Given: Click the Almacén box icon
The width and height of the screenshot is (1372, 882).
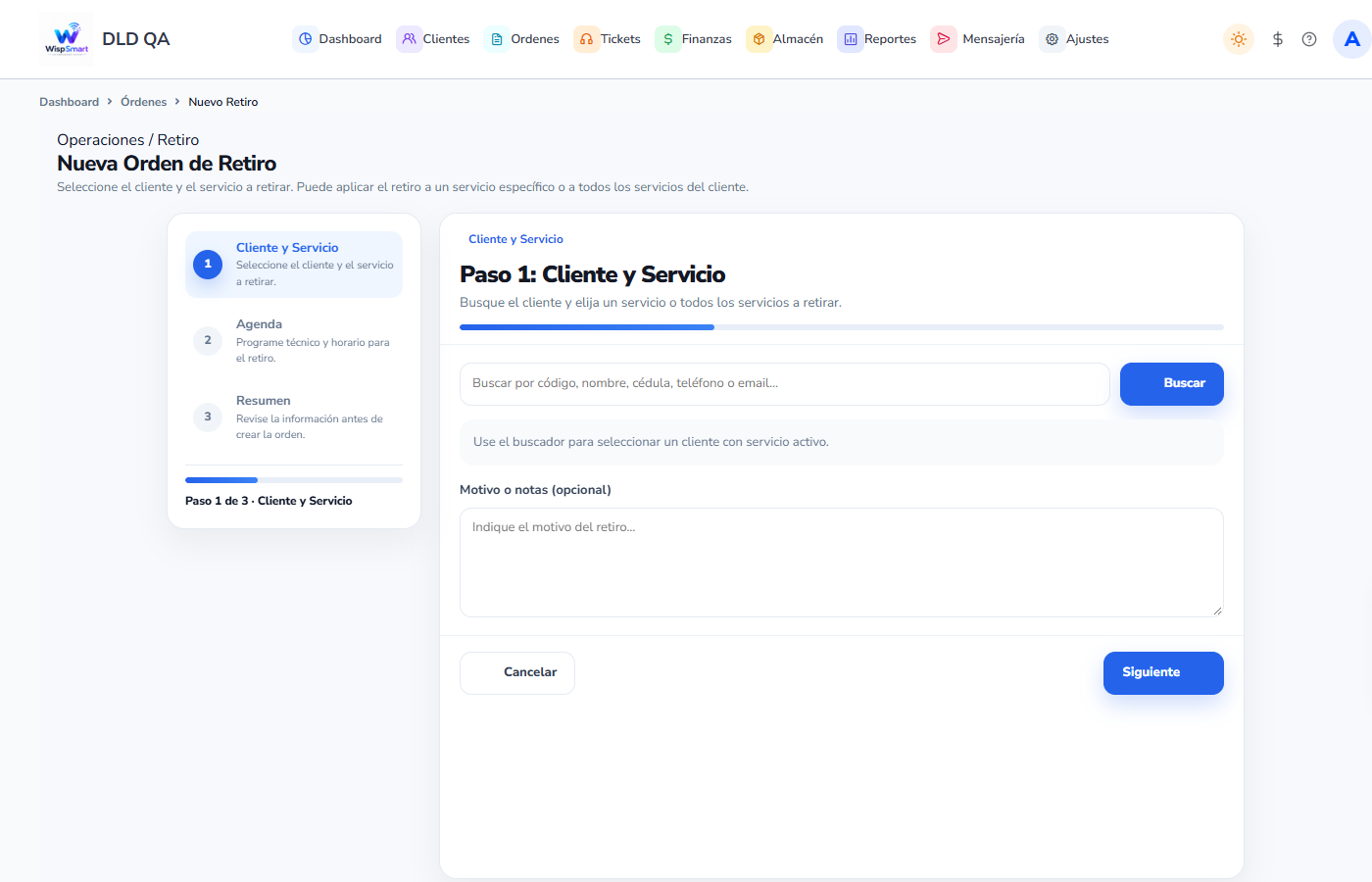Looking at the screenshot, I should click(x=759, y=39).
